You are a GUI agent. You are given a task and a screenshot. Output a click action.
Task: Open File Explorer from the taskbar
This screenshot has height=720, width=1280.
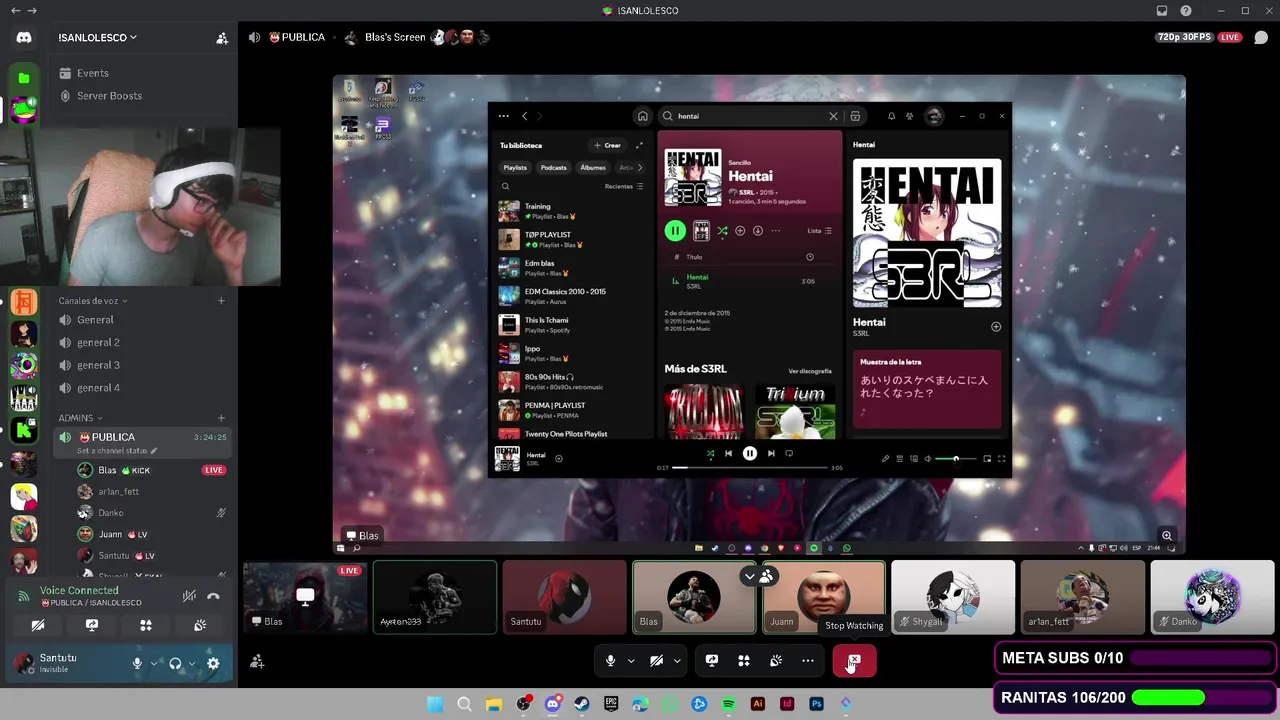tap(493, 704)
